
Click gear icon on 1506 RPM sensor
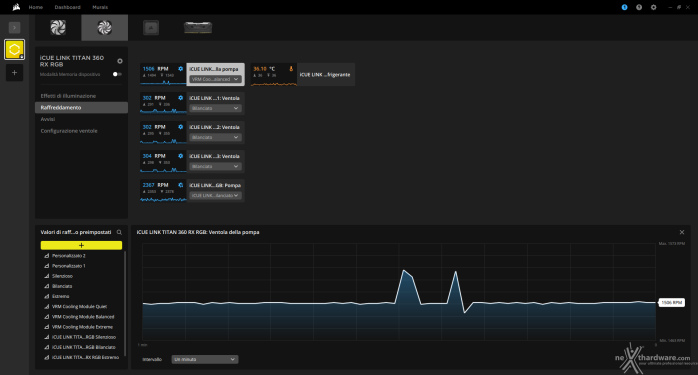point(180,69)
